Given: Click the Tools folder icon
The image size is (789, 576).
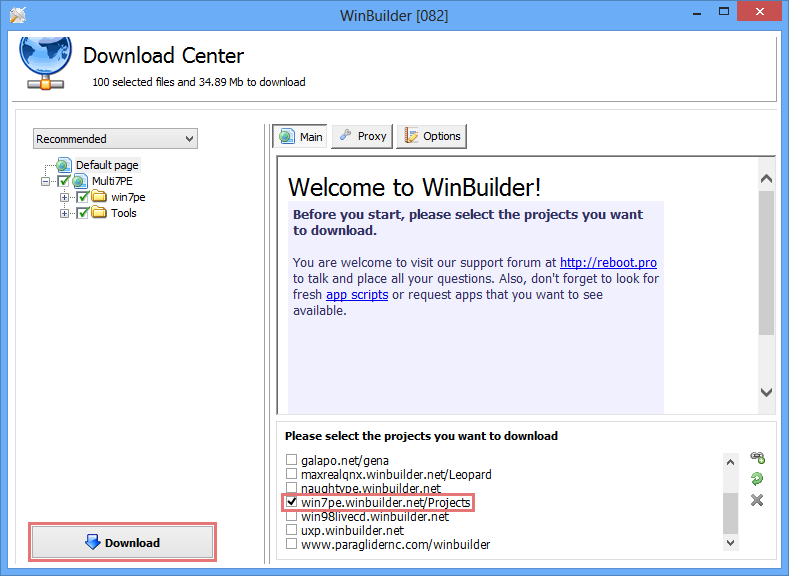Looking at the screenshot, I should [x=99, y=213].
